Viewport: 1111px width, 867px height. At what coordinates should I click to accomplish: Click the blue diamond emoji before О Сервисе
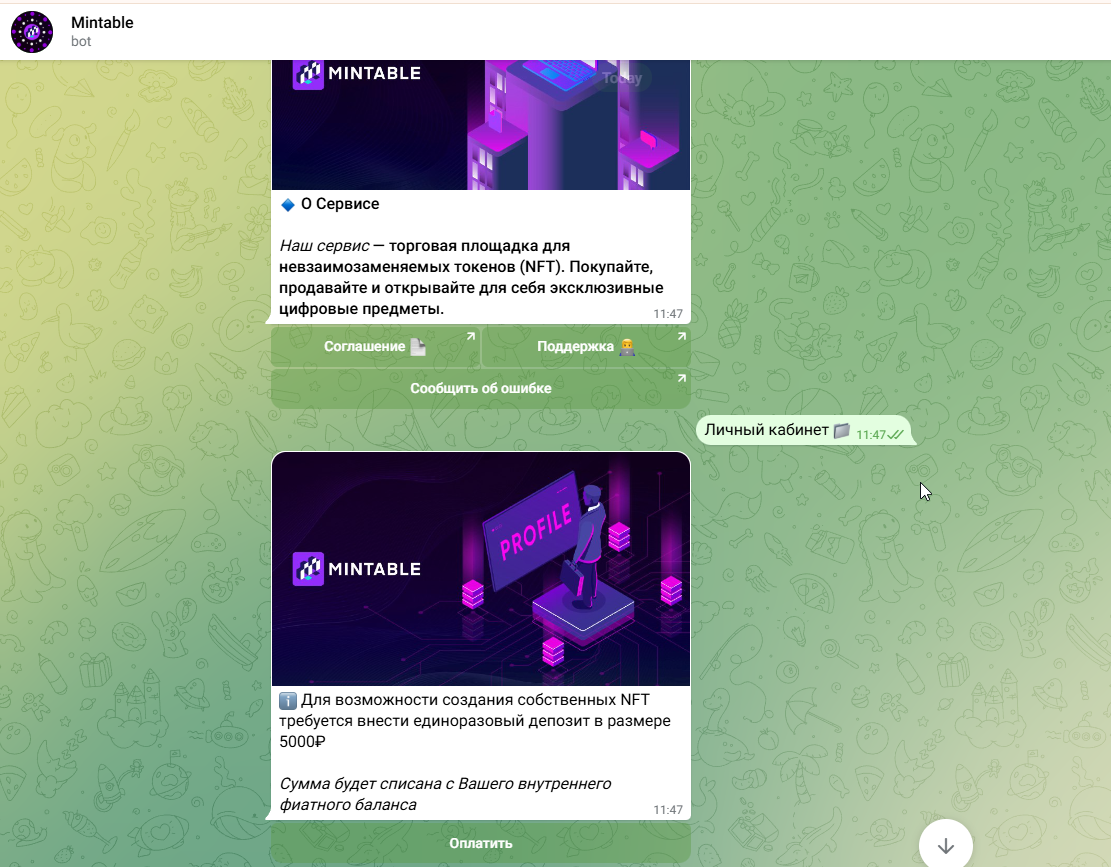tap(288, 205)
